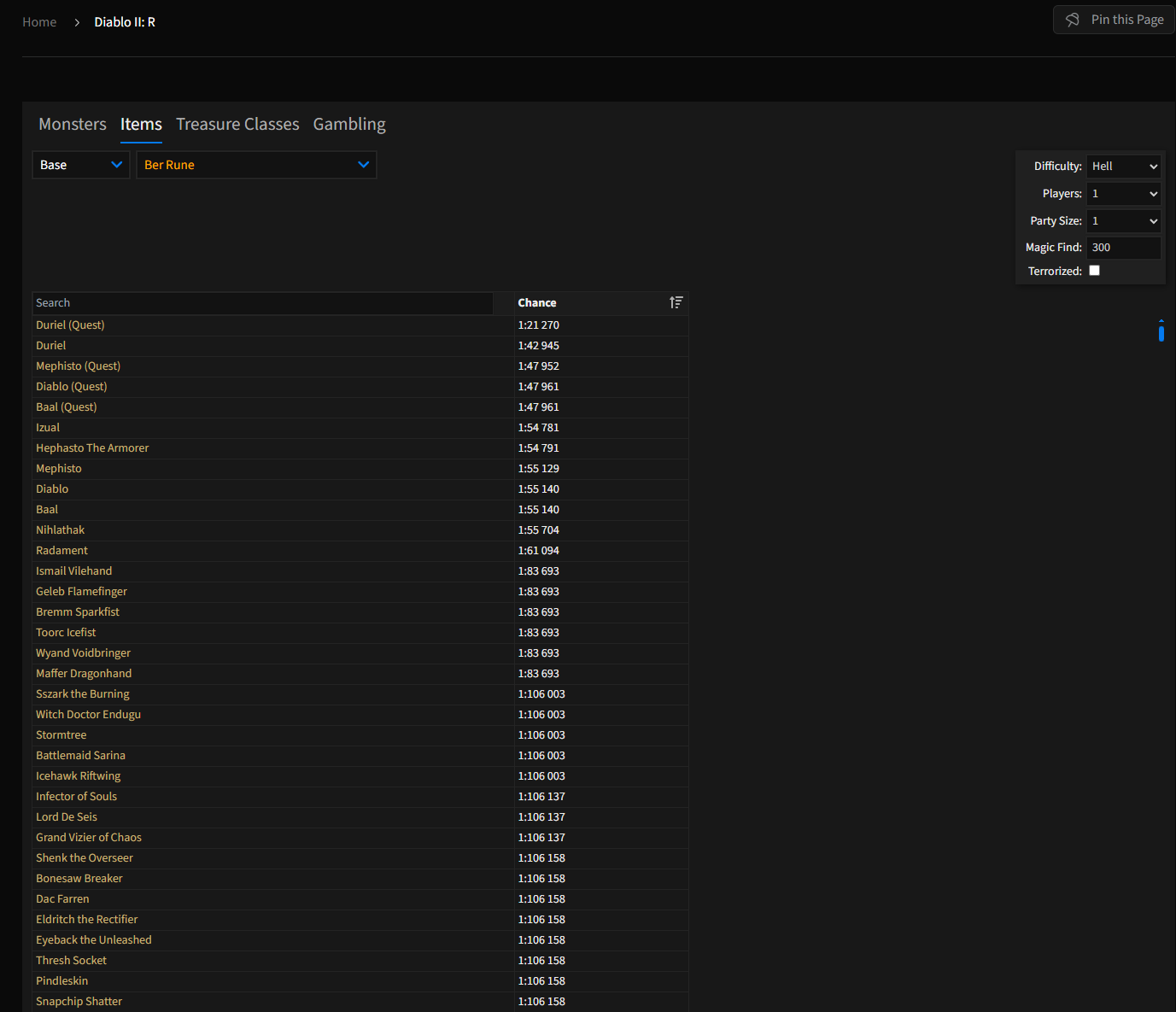Click the pin icon beside Pin this Page
1176x1012 pixels.
(x=1073, y=20)
